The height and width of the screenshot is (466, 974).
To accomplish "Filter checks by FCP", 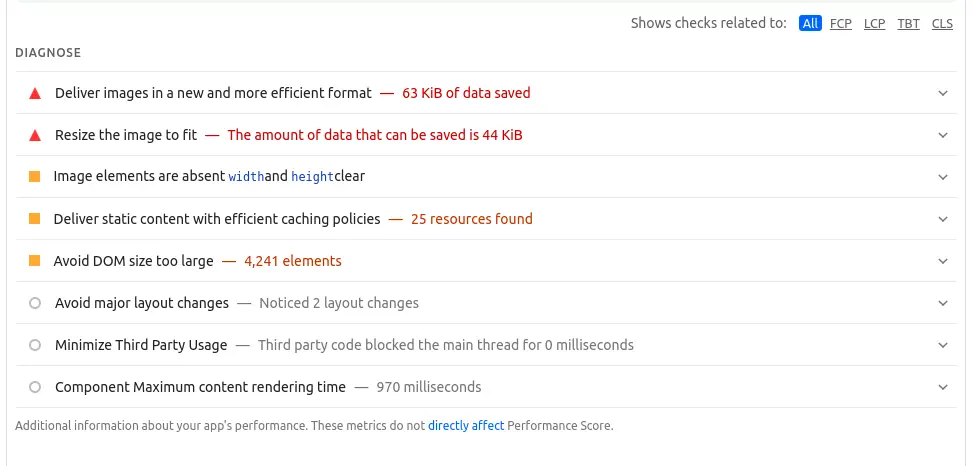I will [x=841, y=23].
